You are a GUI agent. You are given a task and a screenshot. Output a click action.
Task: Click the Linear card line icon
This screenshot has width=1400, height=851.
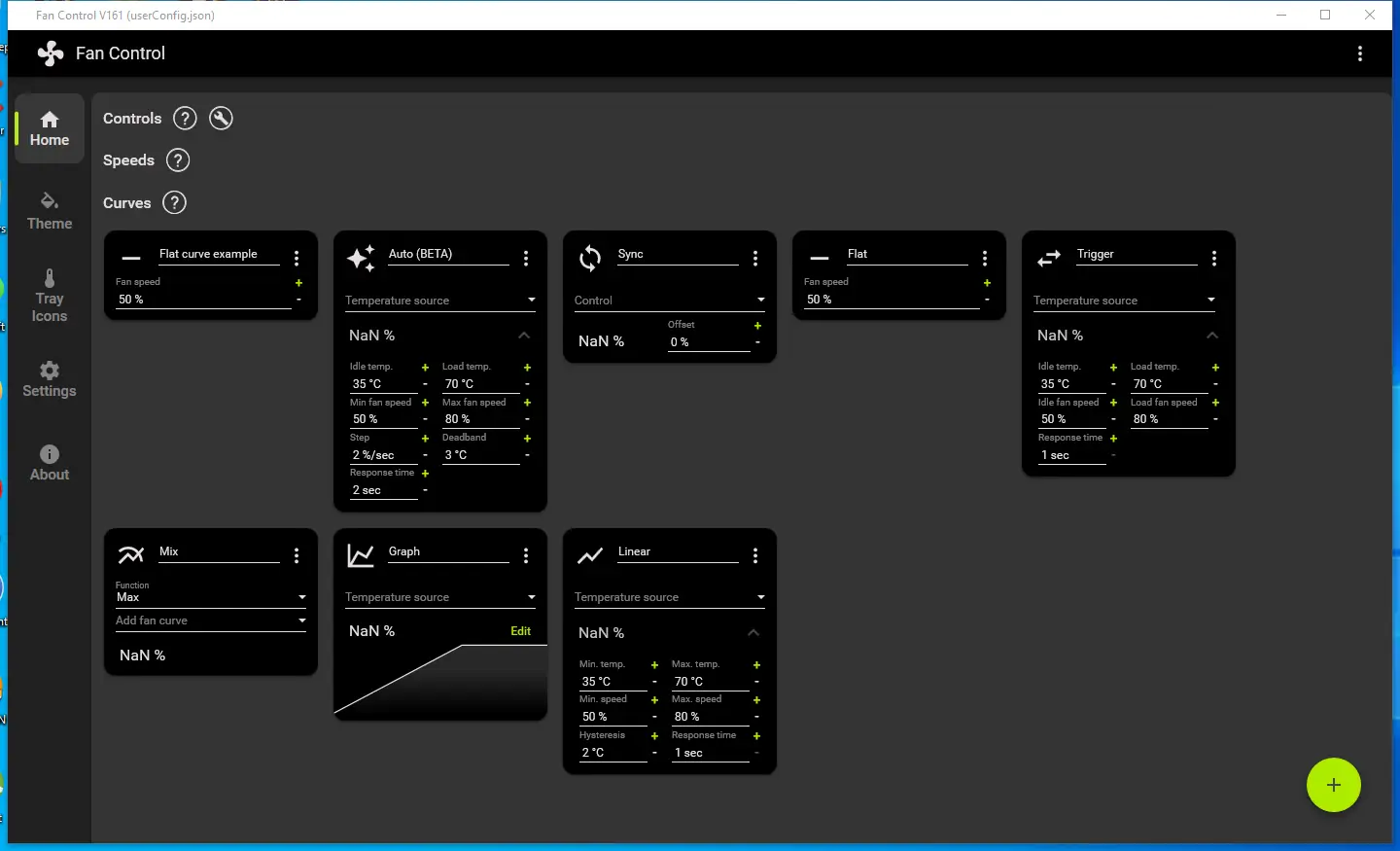pyautogui.click(x=590, y=555)
